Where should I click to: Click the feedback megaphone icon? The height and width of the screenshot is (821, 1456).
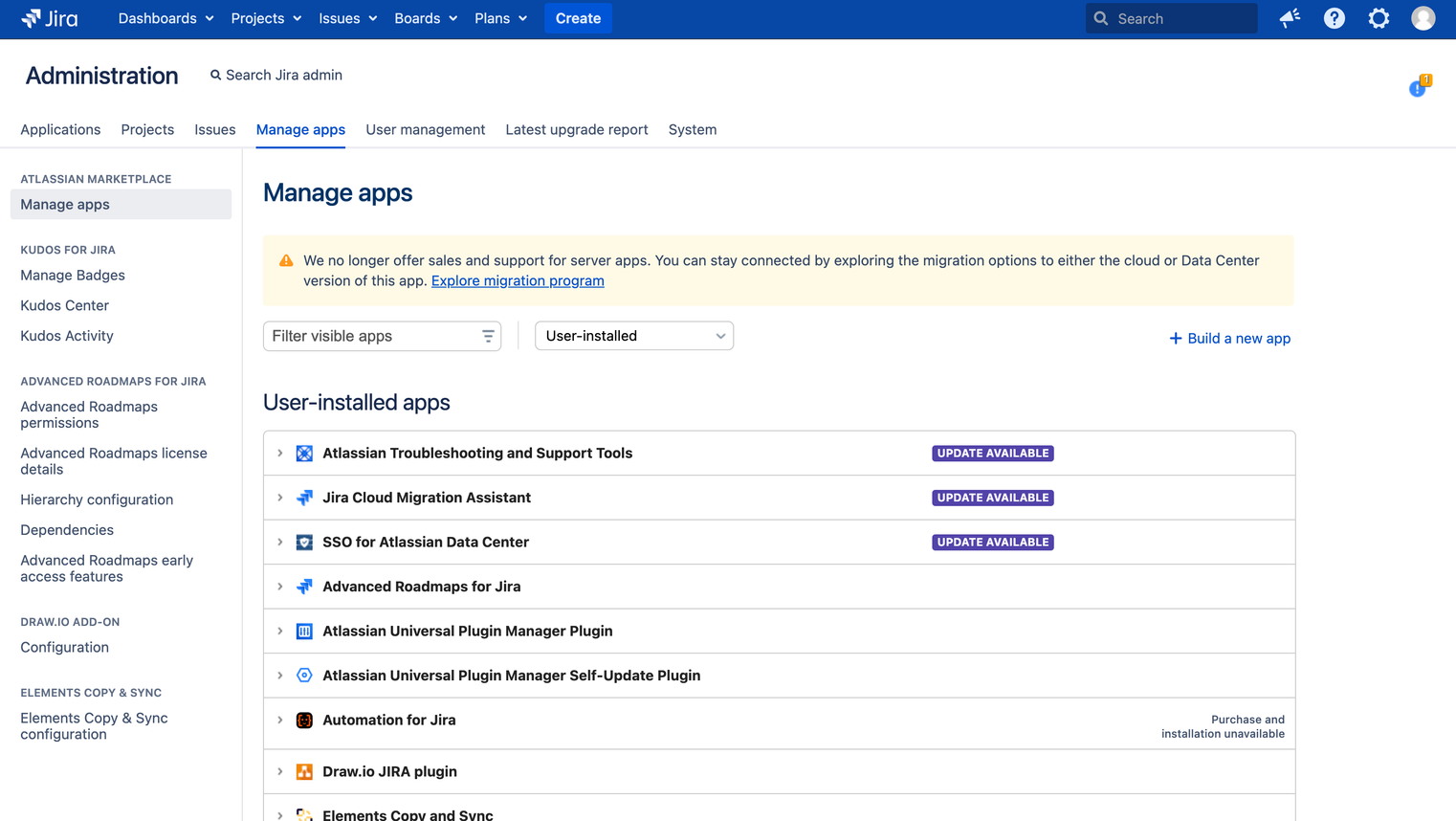coord(1289,18)
